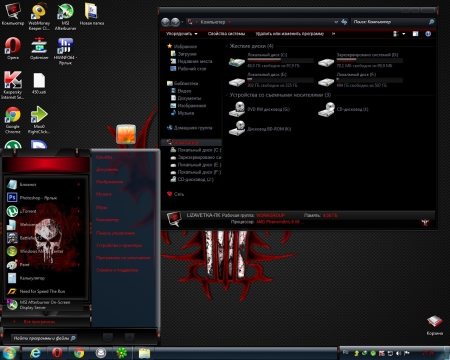Select Недавние места in navigation pane
Screen dimensions: 450x360
[x=191, y=61]
